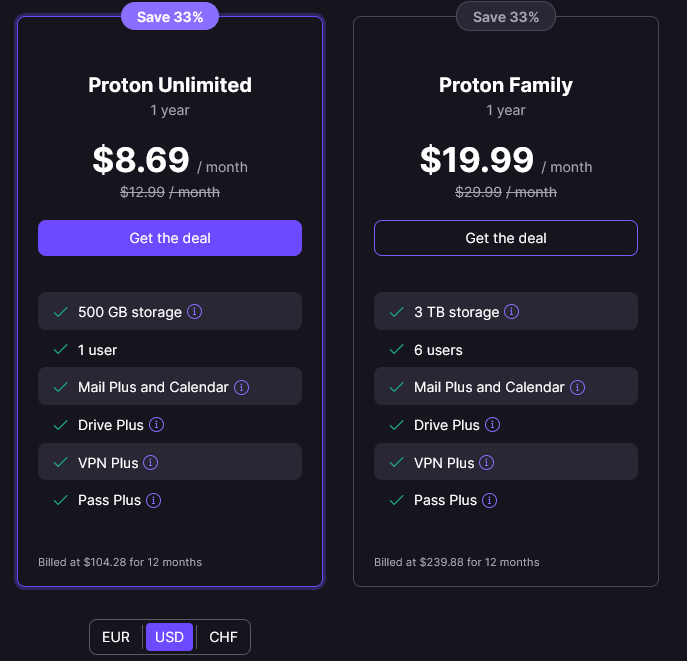
Task: Click Save 33% badge on Family card
Action: pyautogui.click(x=506, y=17)
